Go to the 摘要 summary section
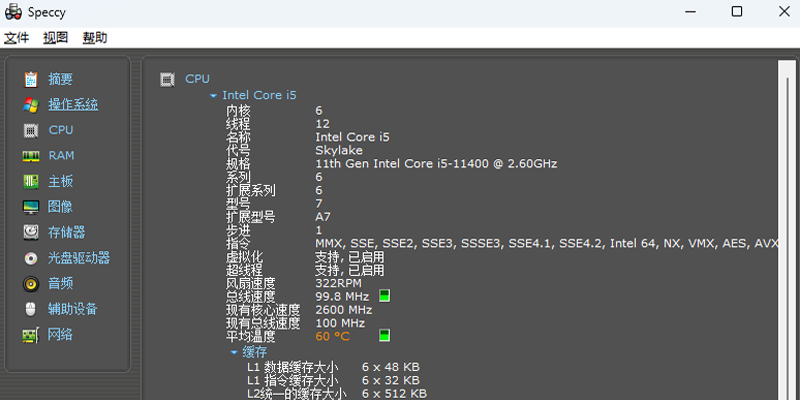This screenshot has width=800, height=400. 61,79
